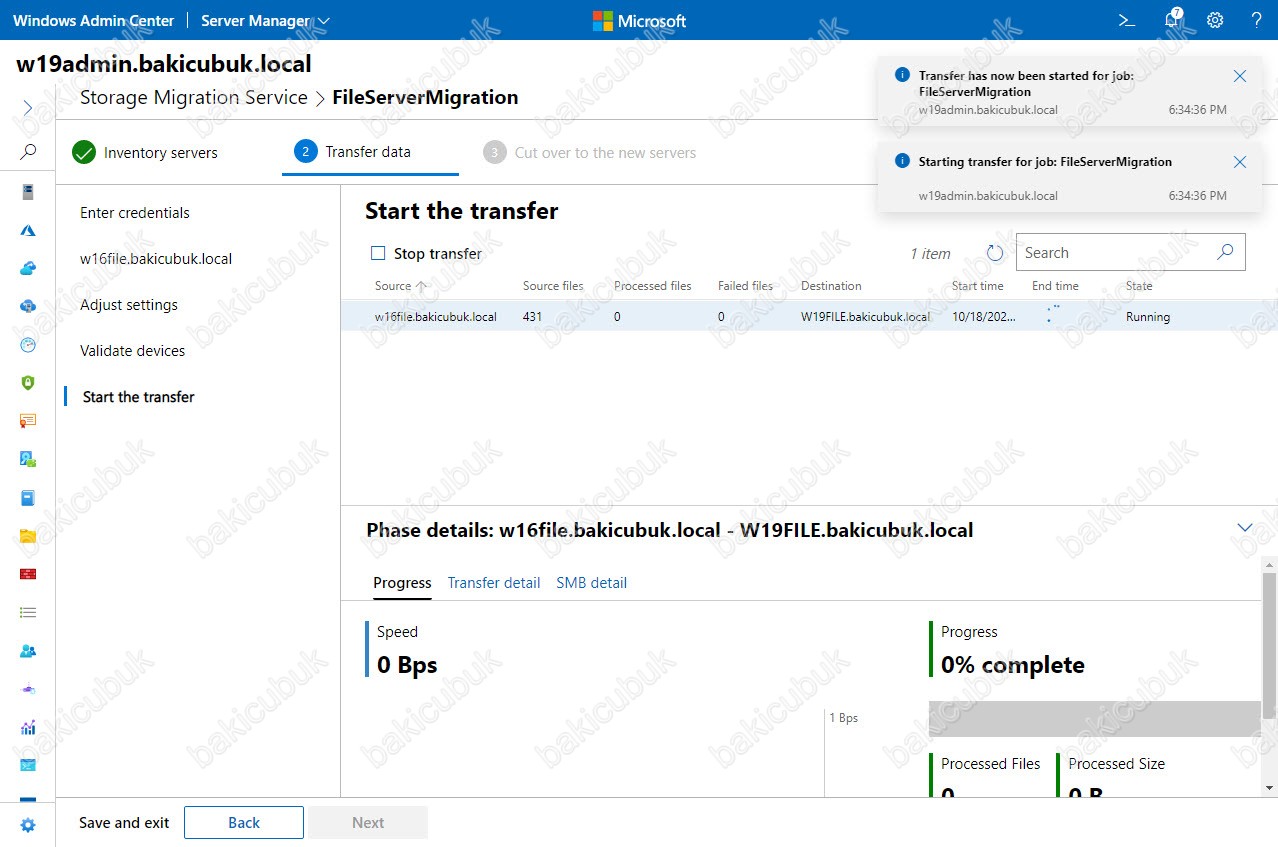Viewport: 1278px width, 847px height.
Task: Open the PowerShell console icon in header
Action: (1126, 20)
